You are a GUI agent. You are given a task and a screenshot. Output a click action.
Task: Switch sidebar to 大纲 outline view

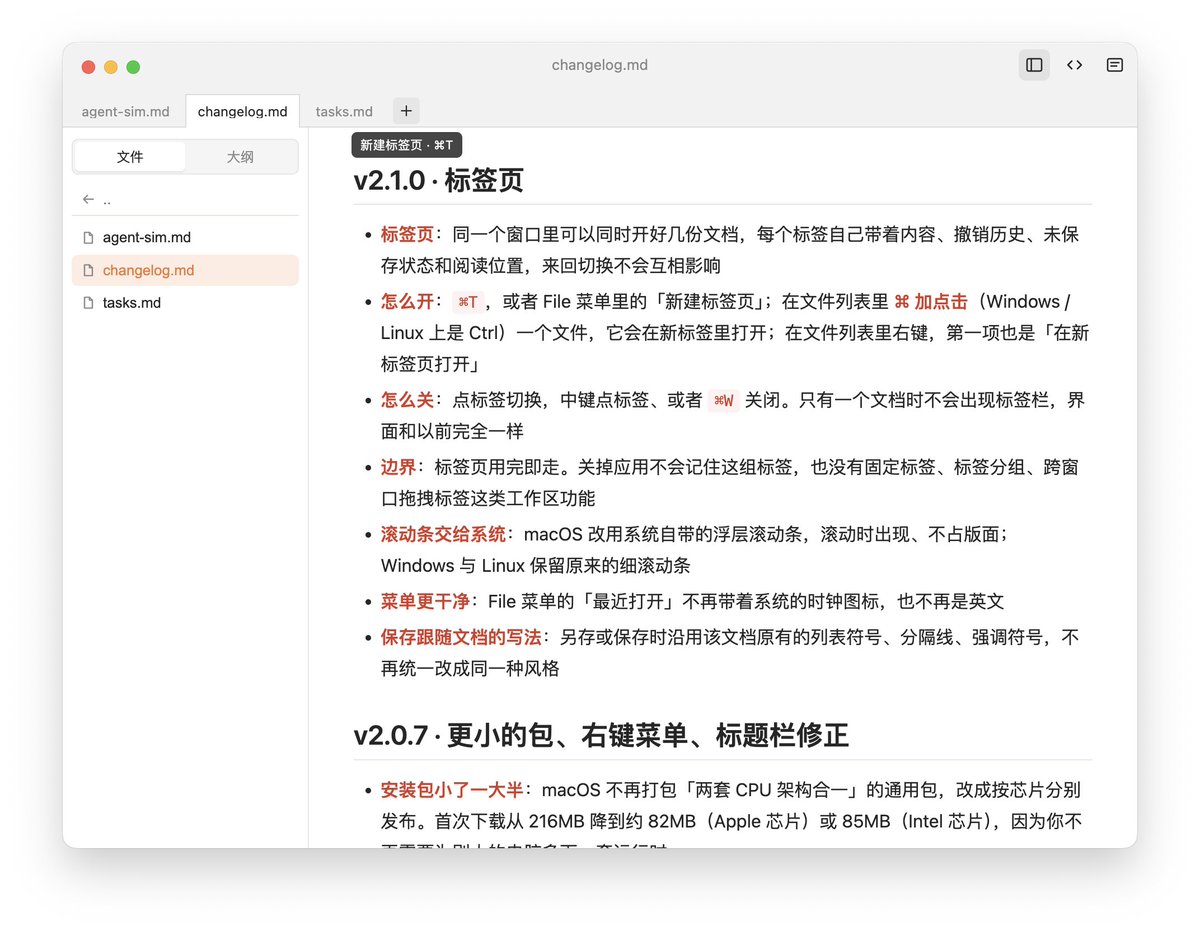click(240, 157)
